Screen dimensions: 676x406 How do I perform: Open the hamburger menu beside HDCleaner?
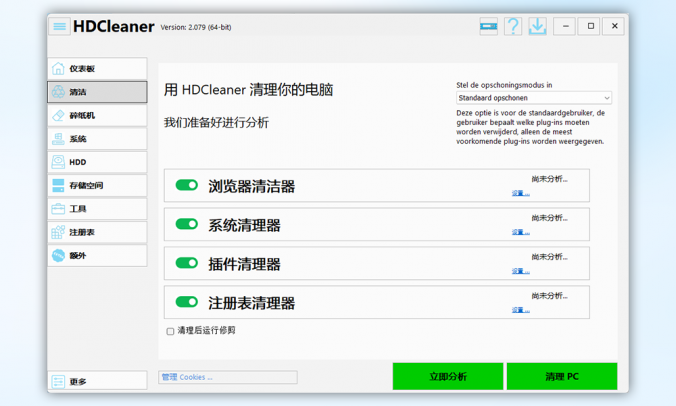[59, 27]
